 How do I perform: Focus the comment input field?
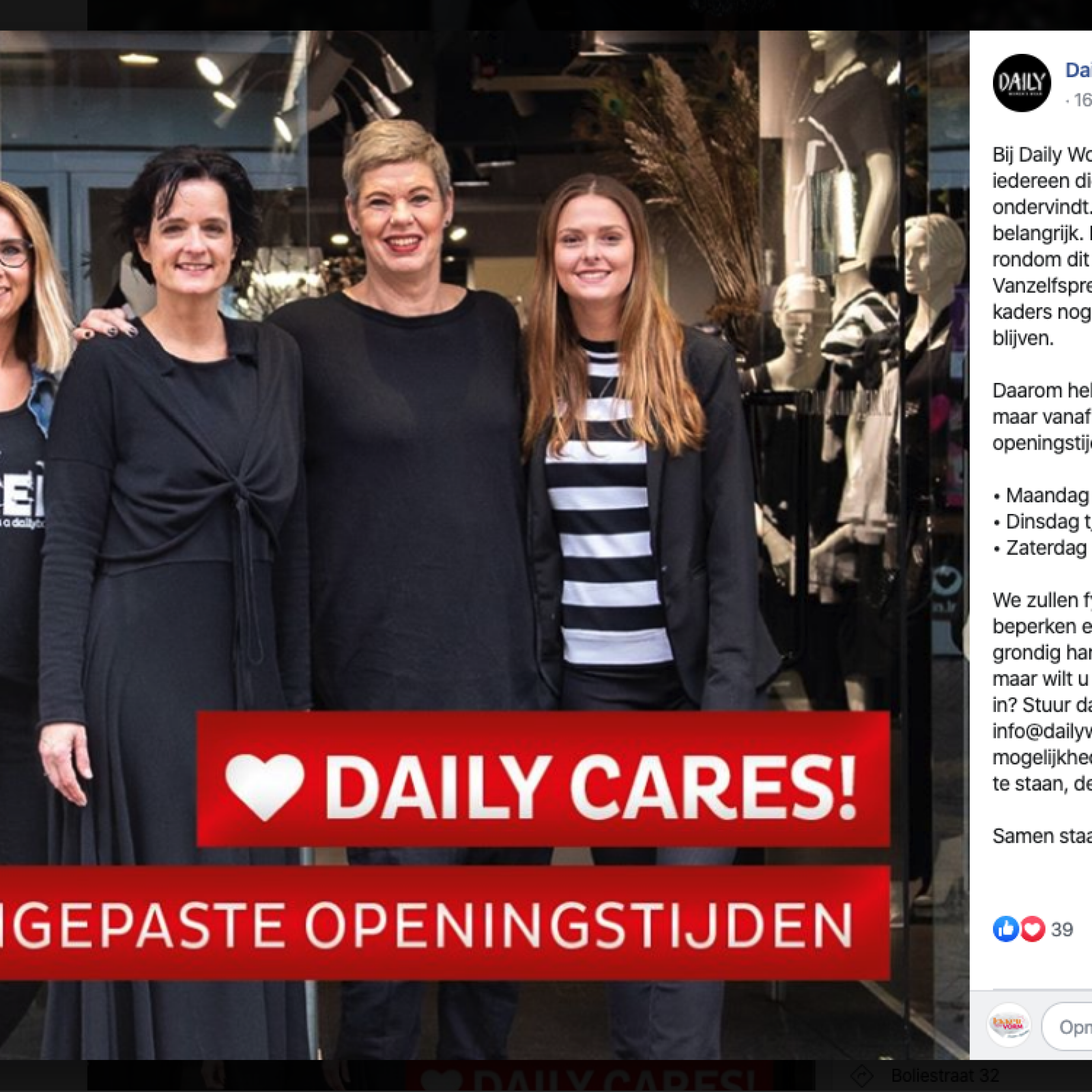(x=1067, y=1026)
